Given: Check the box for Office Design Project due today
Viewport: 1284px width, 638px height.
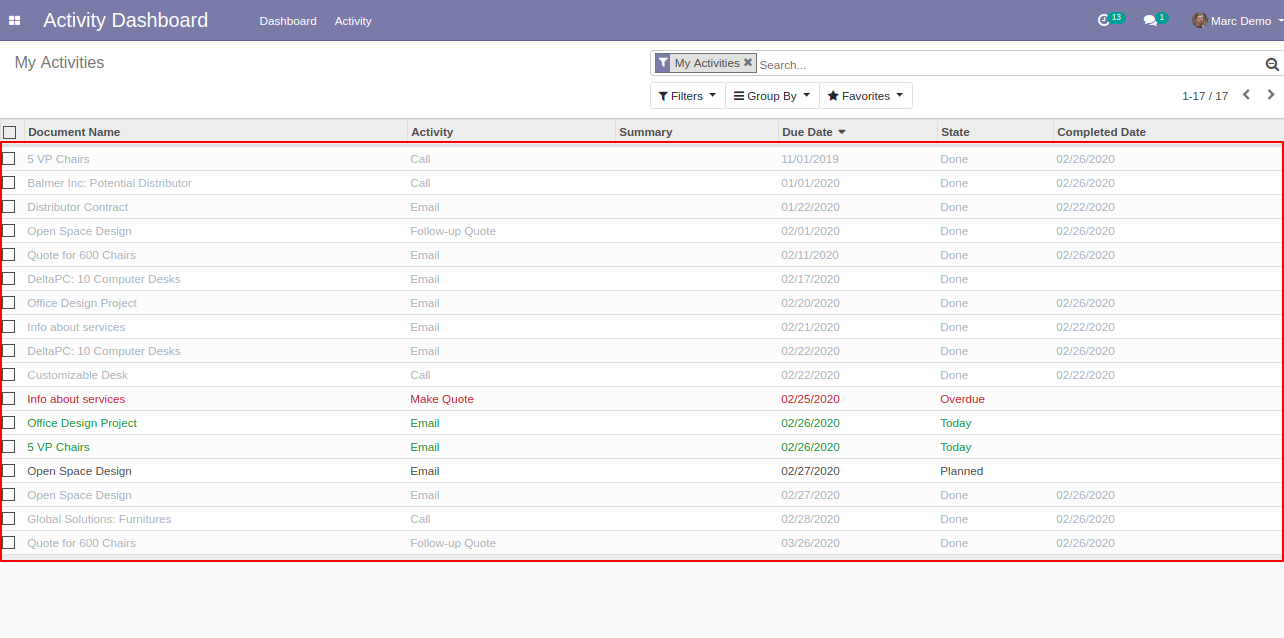Looking at the screenshot, I should tap(8, 422).
